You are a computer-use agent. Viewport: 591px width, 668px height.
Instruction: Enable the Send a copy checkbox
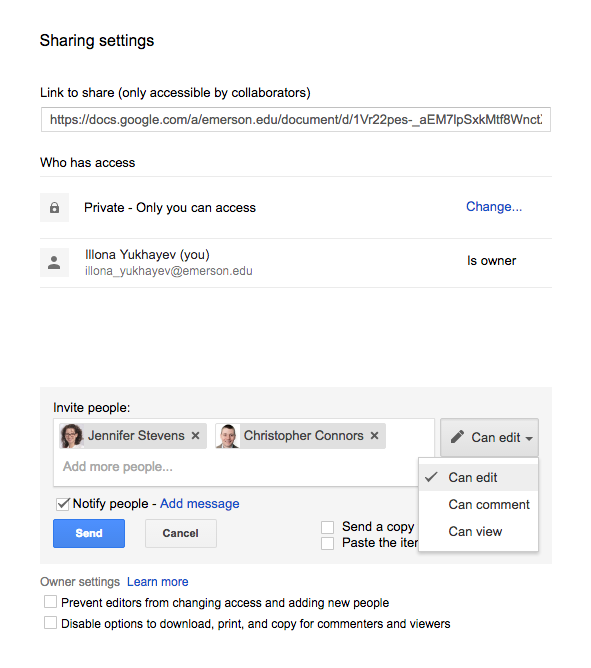pos(327,527)
